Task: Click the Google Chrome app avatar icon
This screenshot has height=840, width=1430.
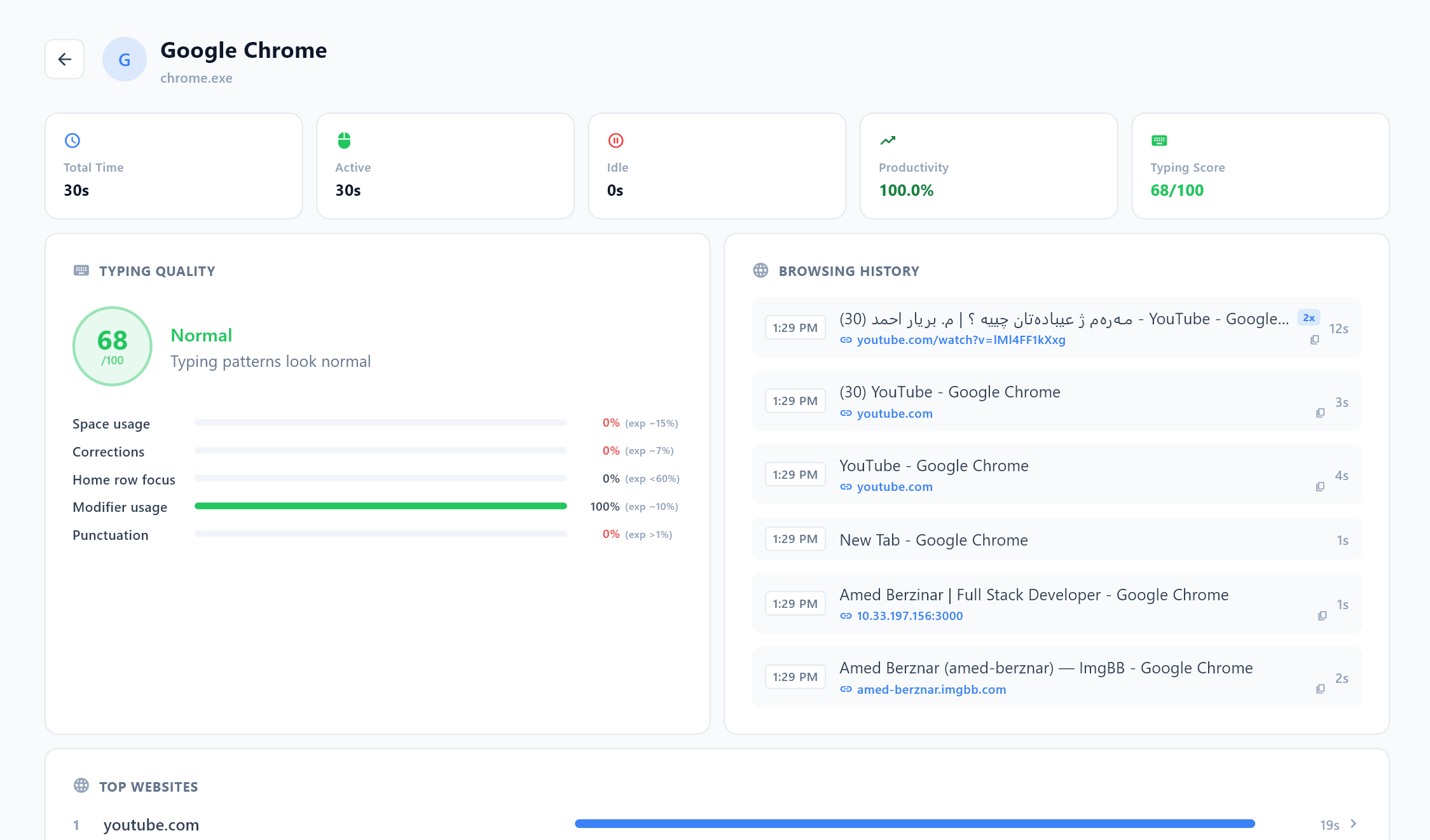Action: click(x=125, y=59)
